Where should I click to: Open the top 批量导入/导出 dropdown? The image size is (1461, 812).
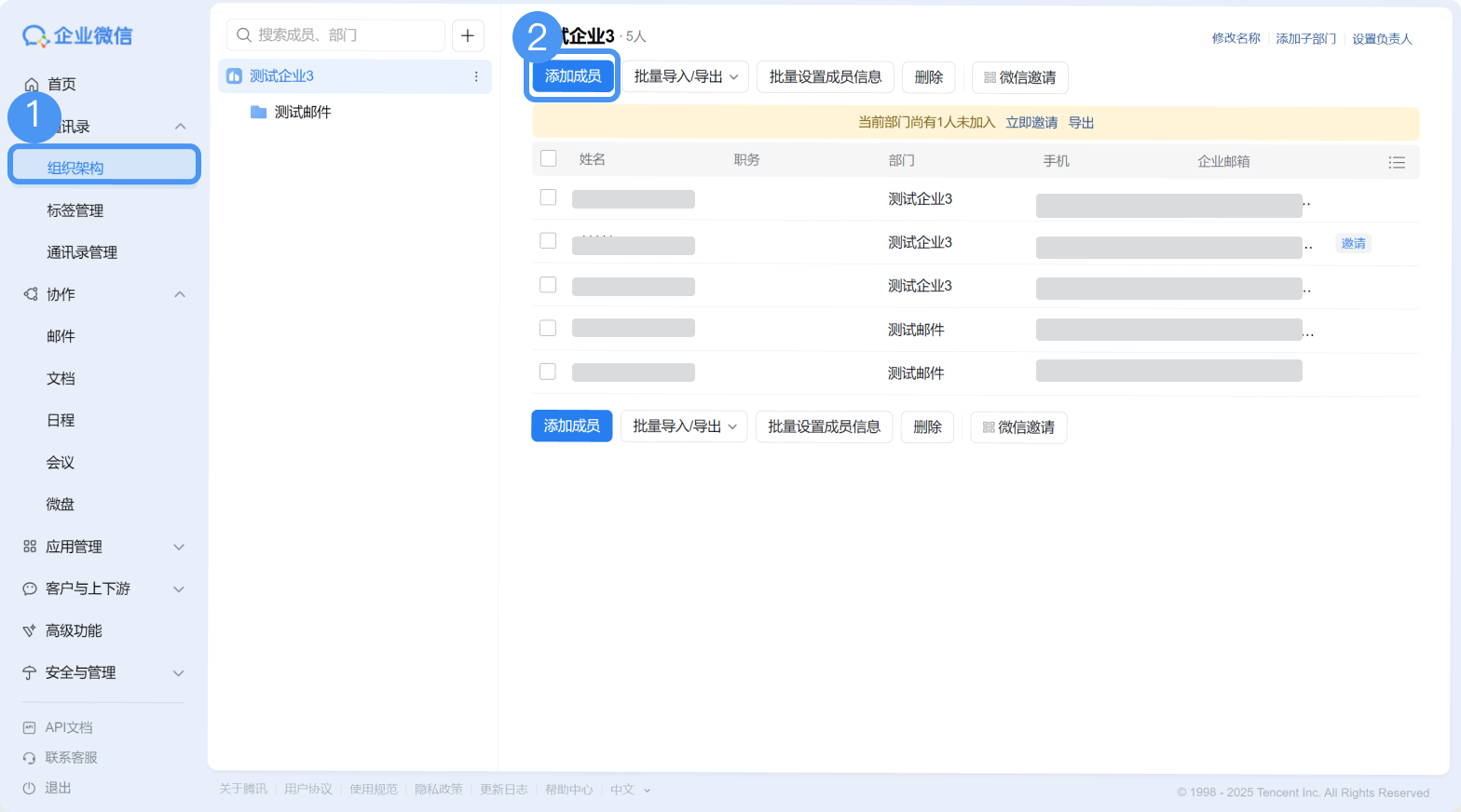click(686, 77)
